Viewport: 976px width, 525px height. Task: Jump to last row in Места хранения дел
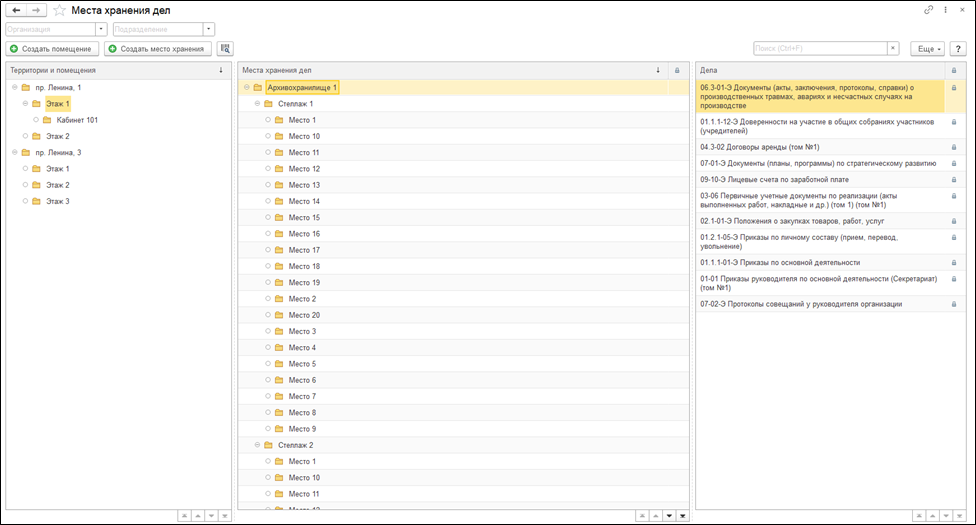(682, 516)
